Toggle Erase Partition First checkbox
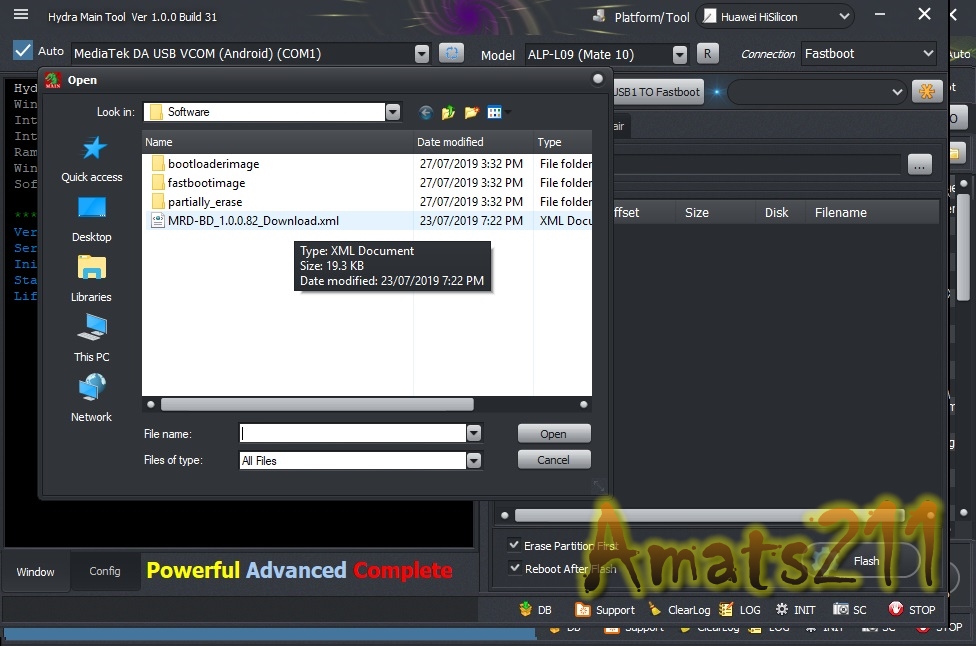Image resolution: width=976 pixels, height=646 pixels. (514, 545)
